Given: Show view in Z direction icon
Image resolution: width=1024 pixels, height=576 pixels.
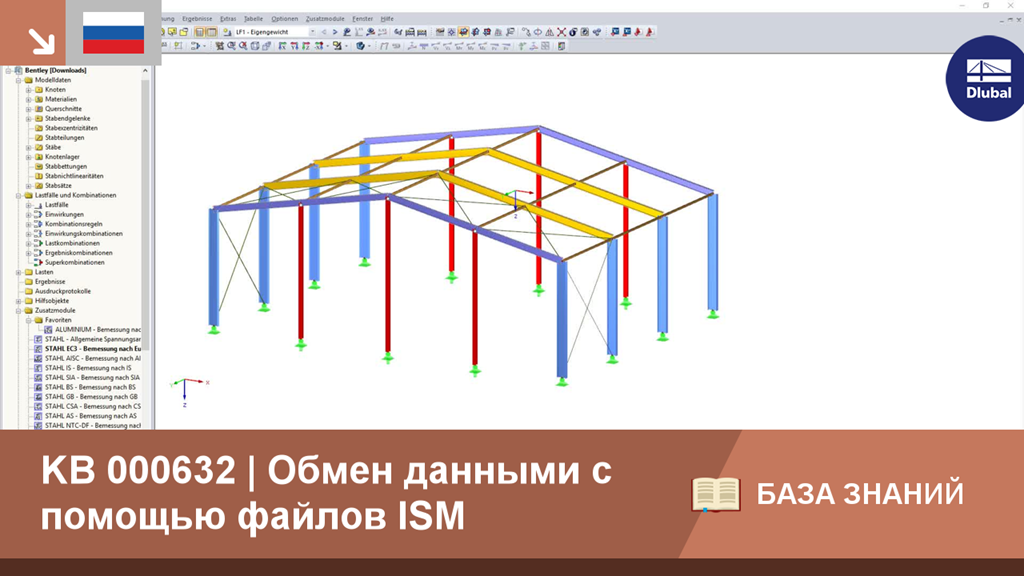Looking at the screenshot, I should click(306, 46).
